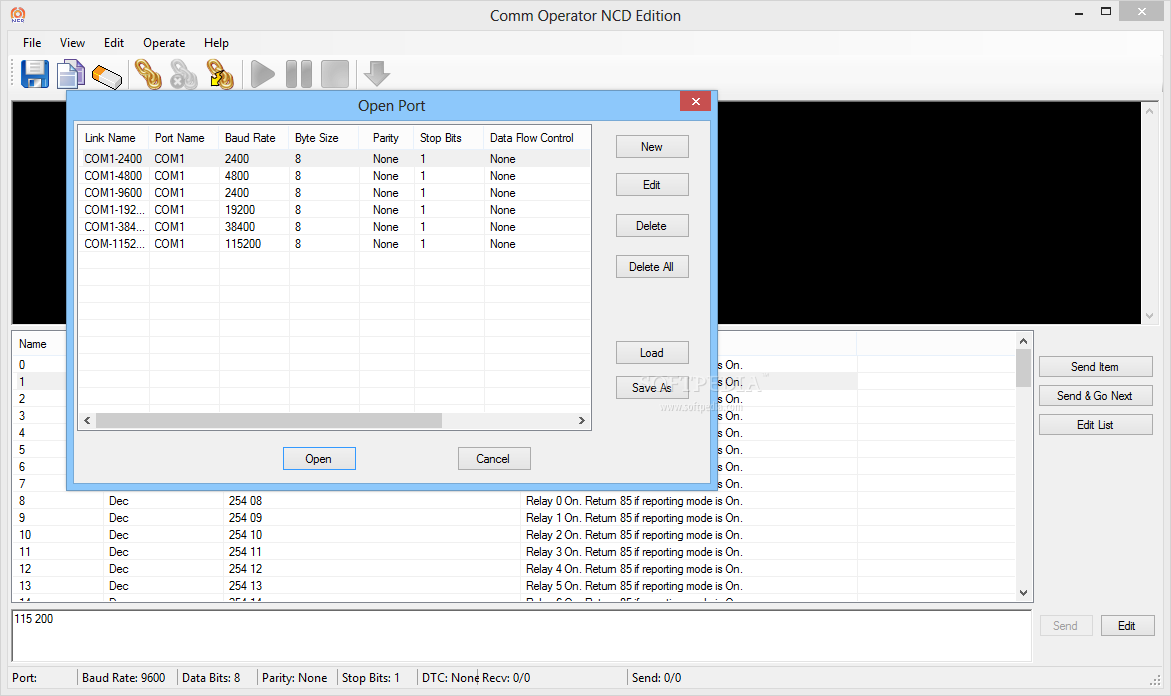Open the Edit menu

(x=114, y=43)
